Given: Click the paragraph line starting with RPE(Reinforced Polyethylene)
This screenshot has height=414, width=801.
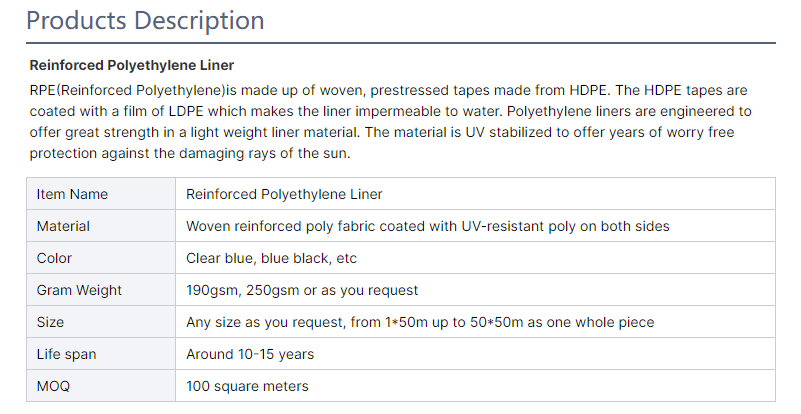Looking at the screenshot, I should pyautogui.click(x=388, y=90).
